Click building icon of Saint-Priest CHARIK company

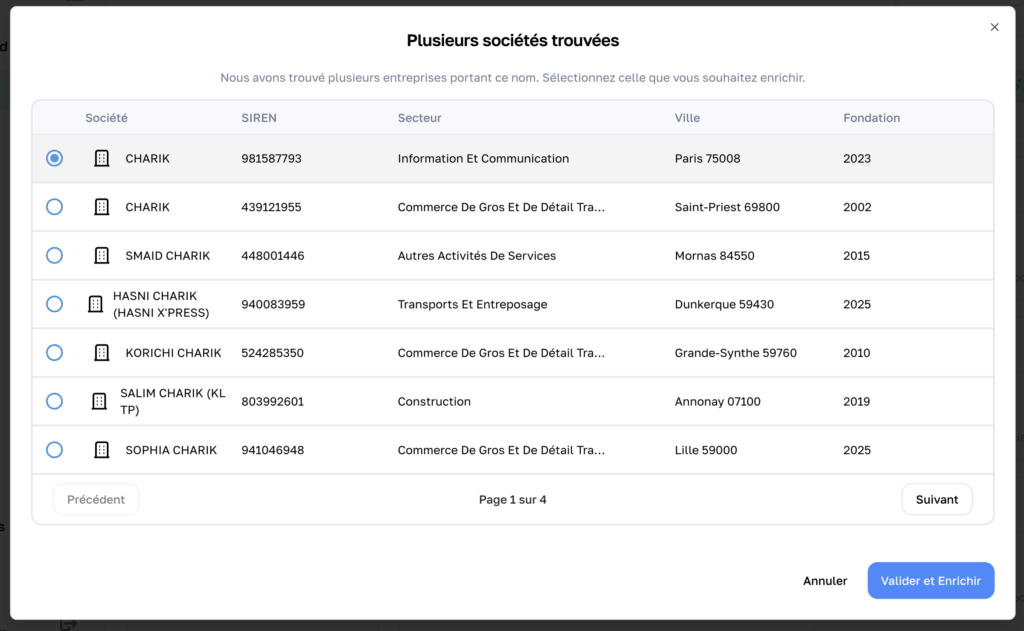coord(101,207)
